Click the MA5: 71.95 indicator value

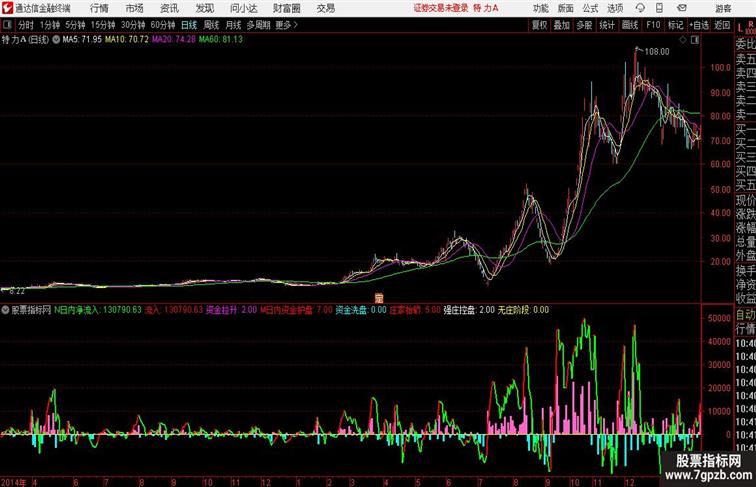coord(82,40)
